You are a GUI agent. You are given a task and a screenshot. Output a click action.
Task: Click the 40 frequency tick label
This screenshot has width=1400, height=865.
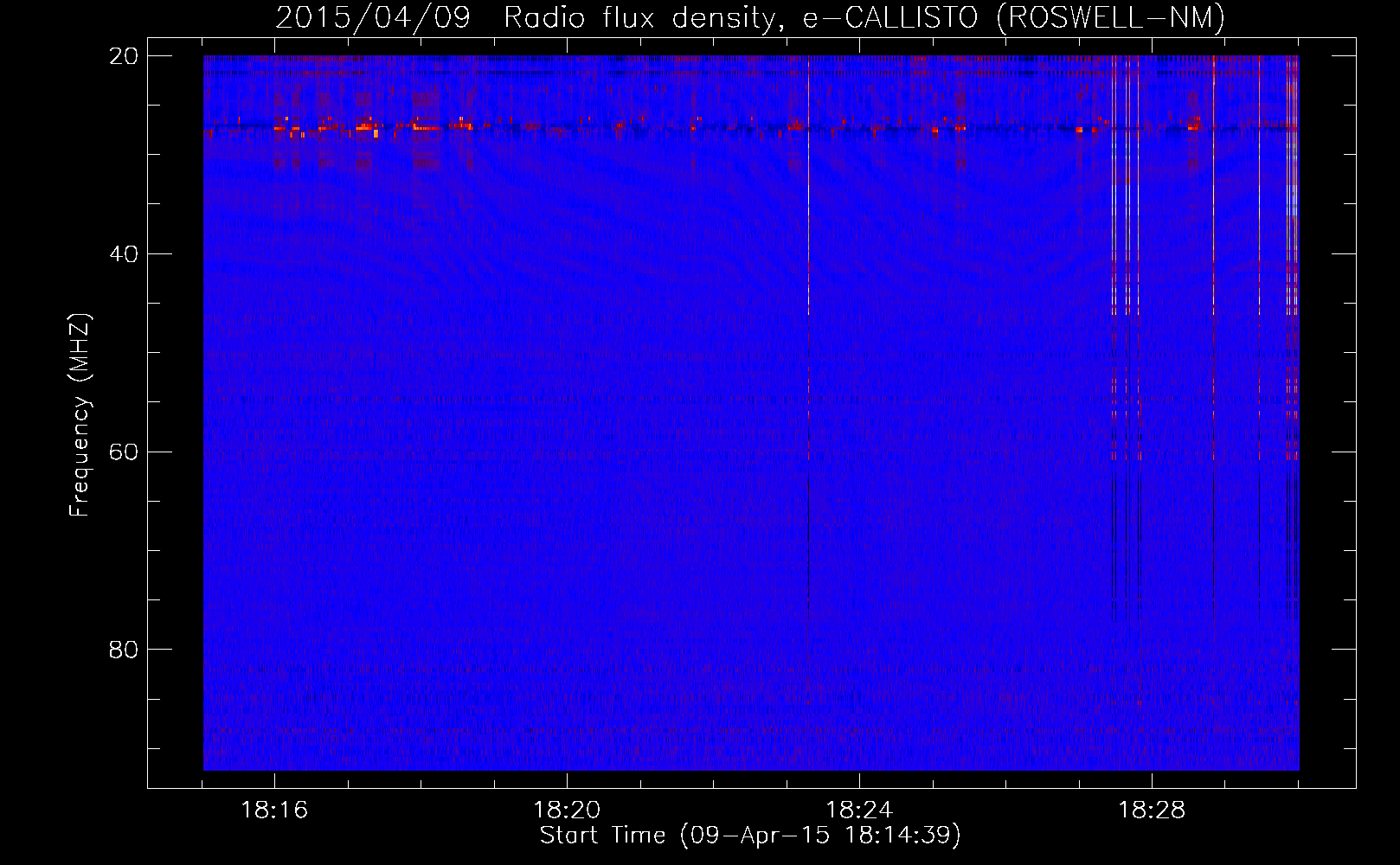(124, 254)
